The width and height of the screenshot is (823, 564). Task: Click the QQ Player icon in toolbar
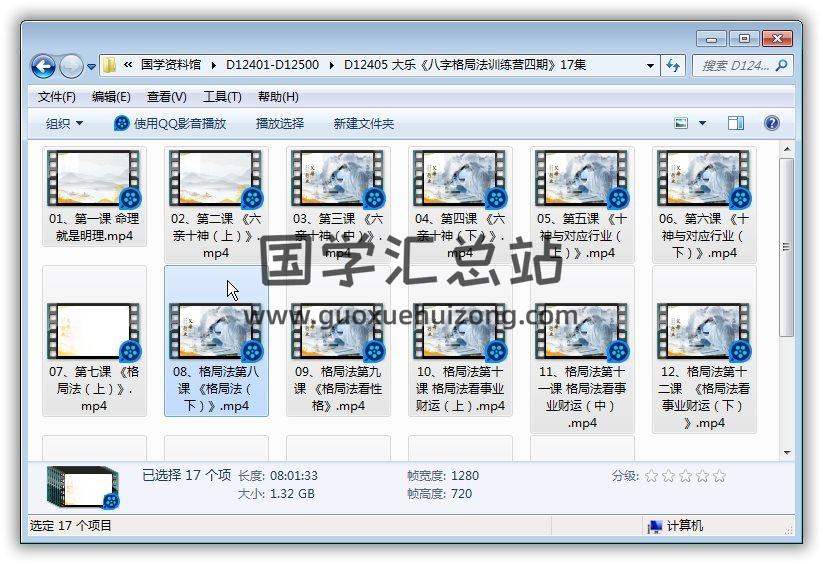pyautogui.click(x=122, y=124)
